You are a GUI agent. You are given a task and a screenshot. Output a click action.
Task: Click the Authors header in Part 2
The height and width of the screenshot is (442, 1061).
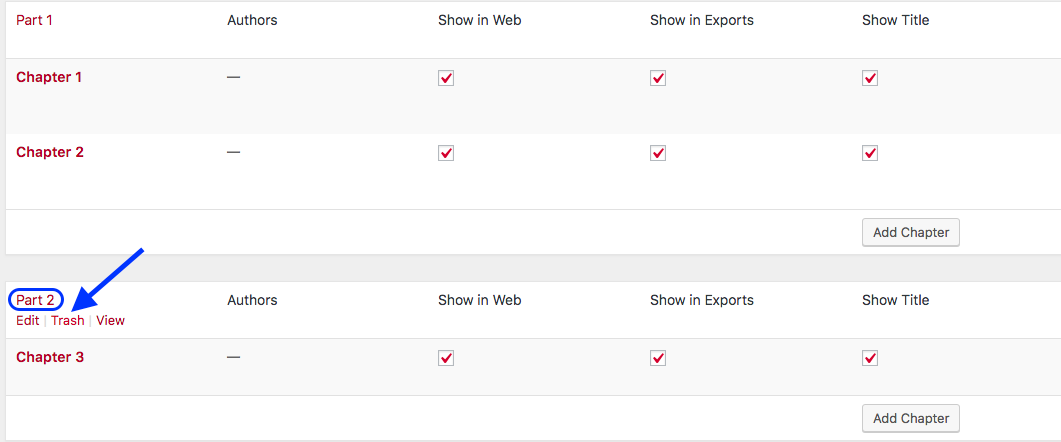coord(252,300)
